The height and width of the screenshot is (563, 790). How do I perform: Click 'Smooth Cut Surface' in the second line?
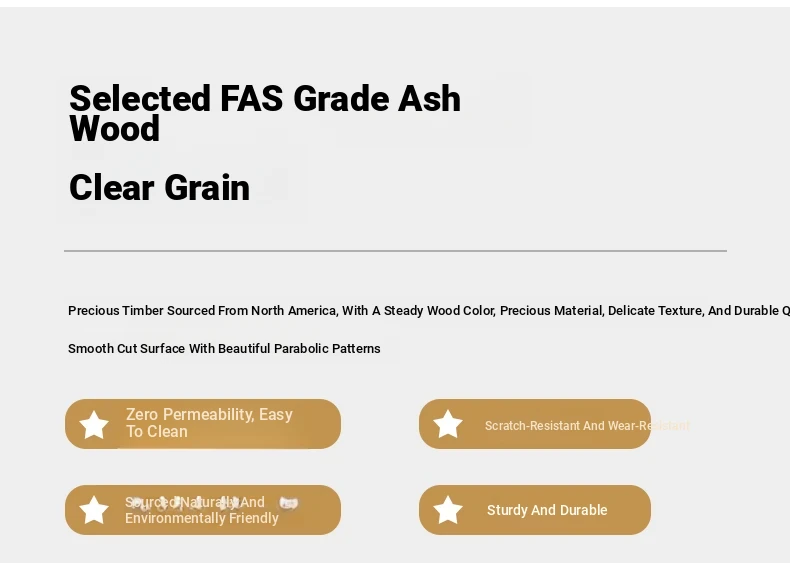pyautogui.click(x=126, y=349)
